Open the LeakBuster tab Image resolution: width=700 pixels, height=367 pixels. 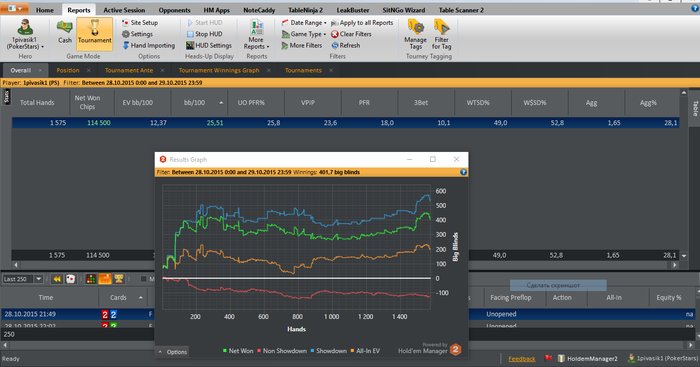[x=353, y=10]
